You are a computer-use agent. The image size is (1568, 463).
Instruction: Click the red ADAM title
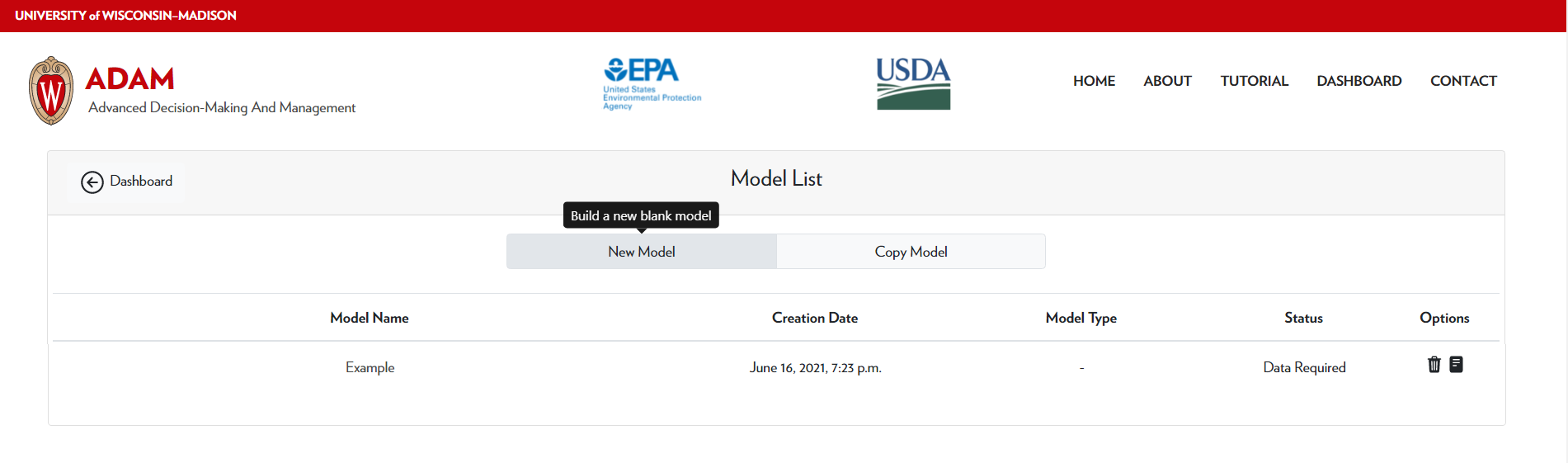[x=129, y=79]
